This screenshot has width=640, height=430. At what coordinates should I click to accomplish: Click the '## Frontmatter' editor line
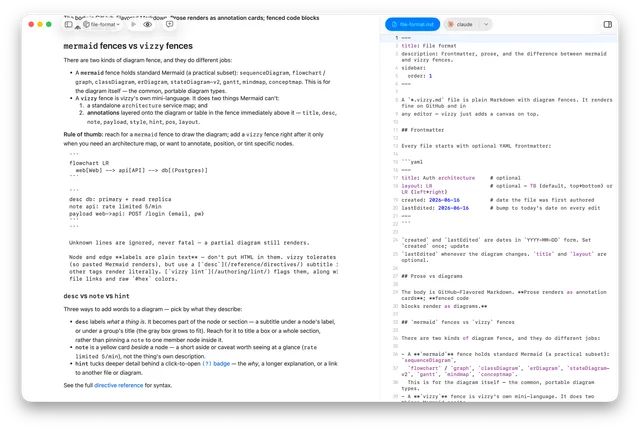422,130
